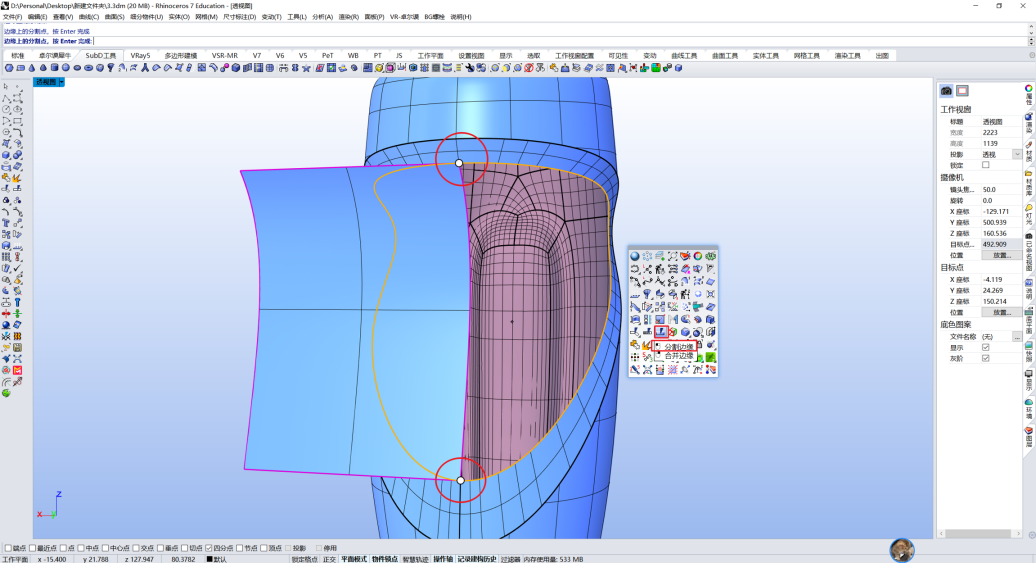Screen dimensions: 1036x563
Task: Click the command history scroll down arrow
Action: point(1031,33)
